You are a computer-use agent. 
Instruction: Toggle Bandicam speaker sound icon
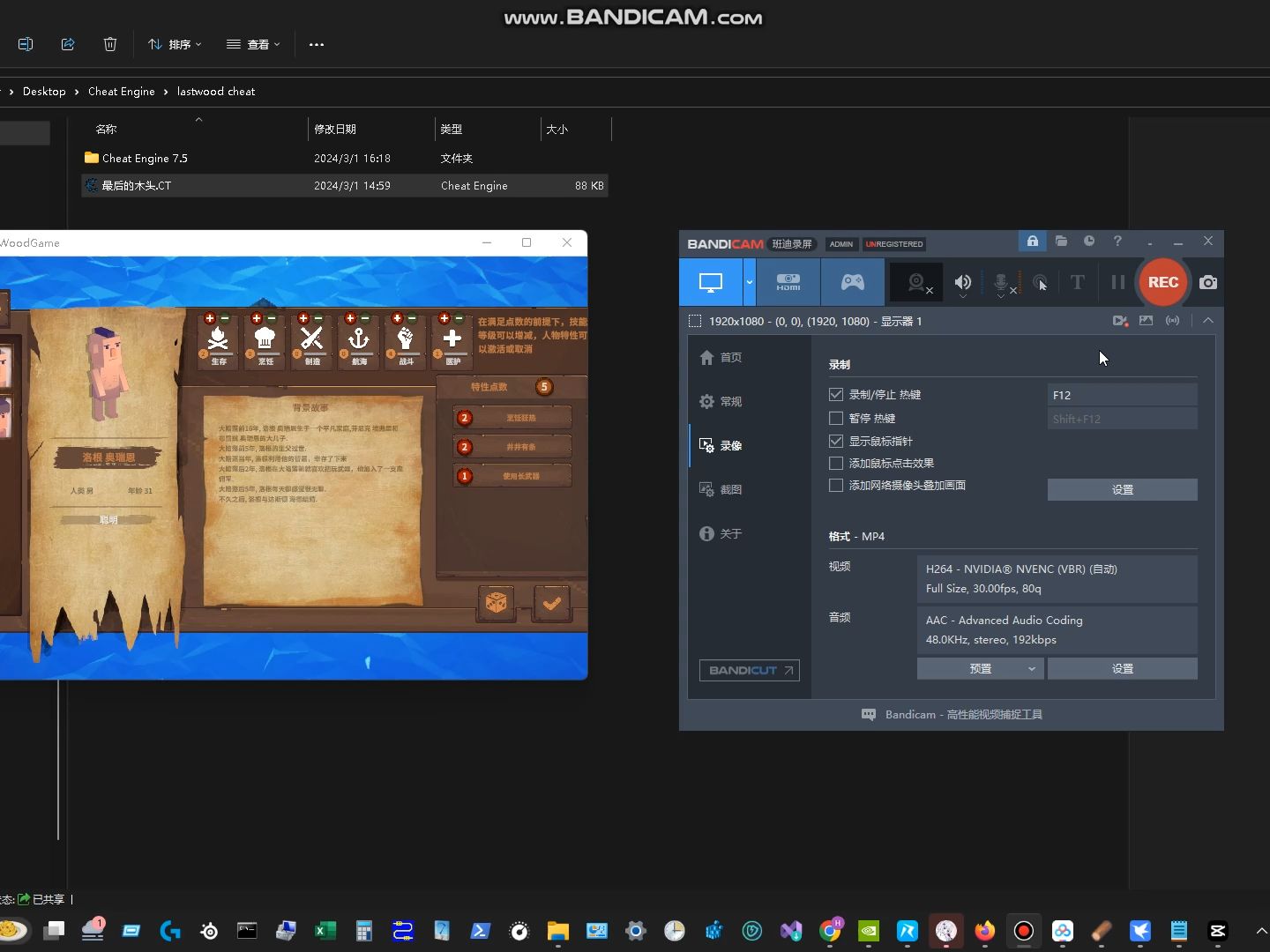tap(963, 282)
